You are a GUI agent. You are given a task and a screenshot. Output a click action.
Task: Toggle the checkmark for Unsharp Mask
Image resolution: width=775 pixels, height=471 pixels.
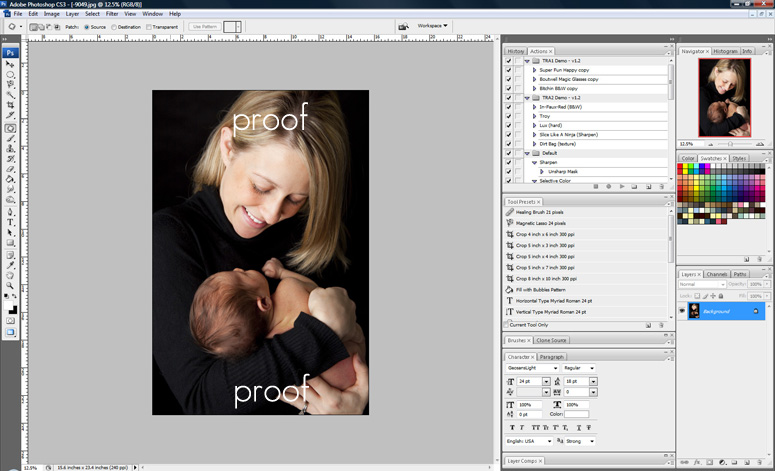point(509,171)
